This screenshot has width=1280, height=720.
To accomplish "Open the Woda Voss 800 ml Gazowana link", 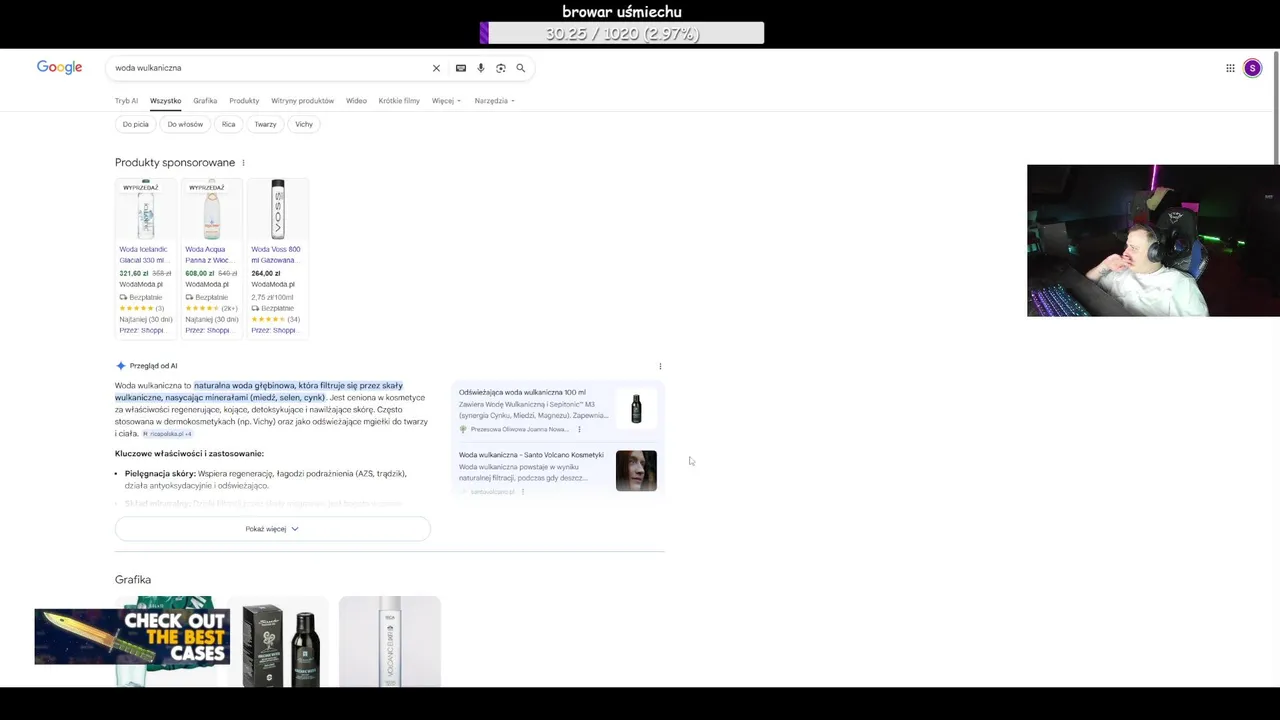I will (276, 255).
